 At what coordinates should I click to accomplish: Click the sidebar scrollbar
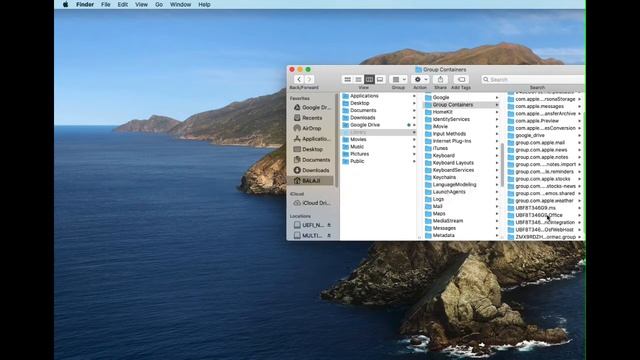[x=337, y=140]
